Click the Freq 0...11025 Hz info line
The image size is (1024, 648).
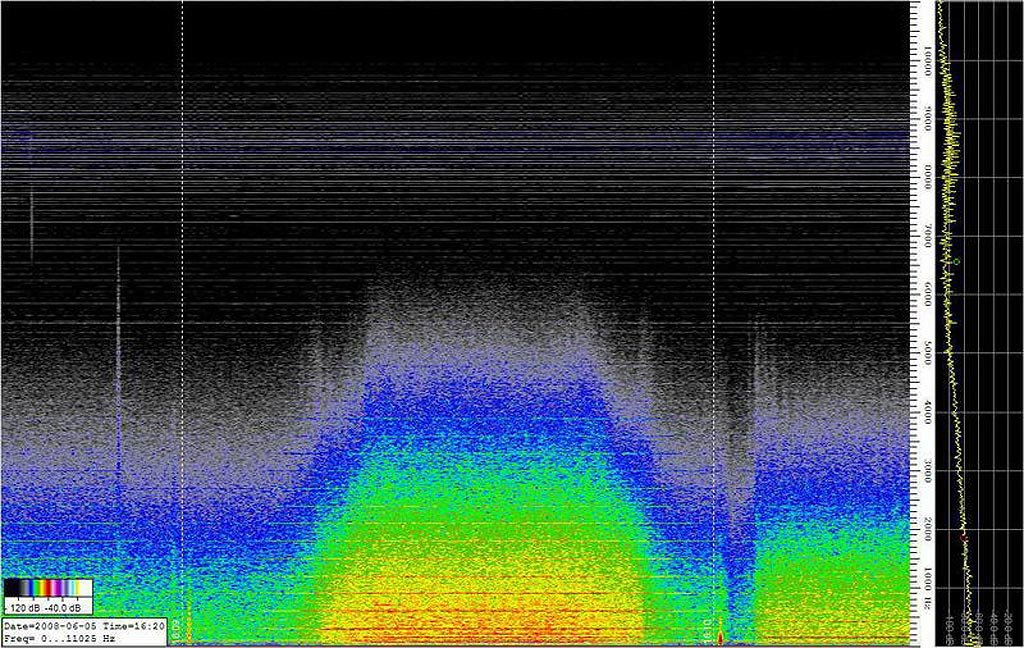point(60,637)
